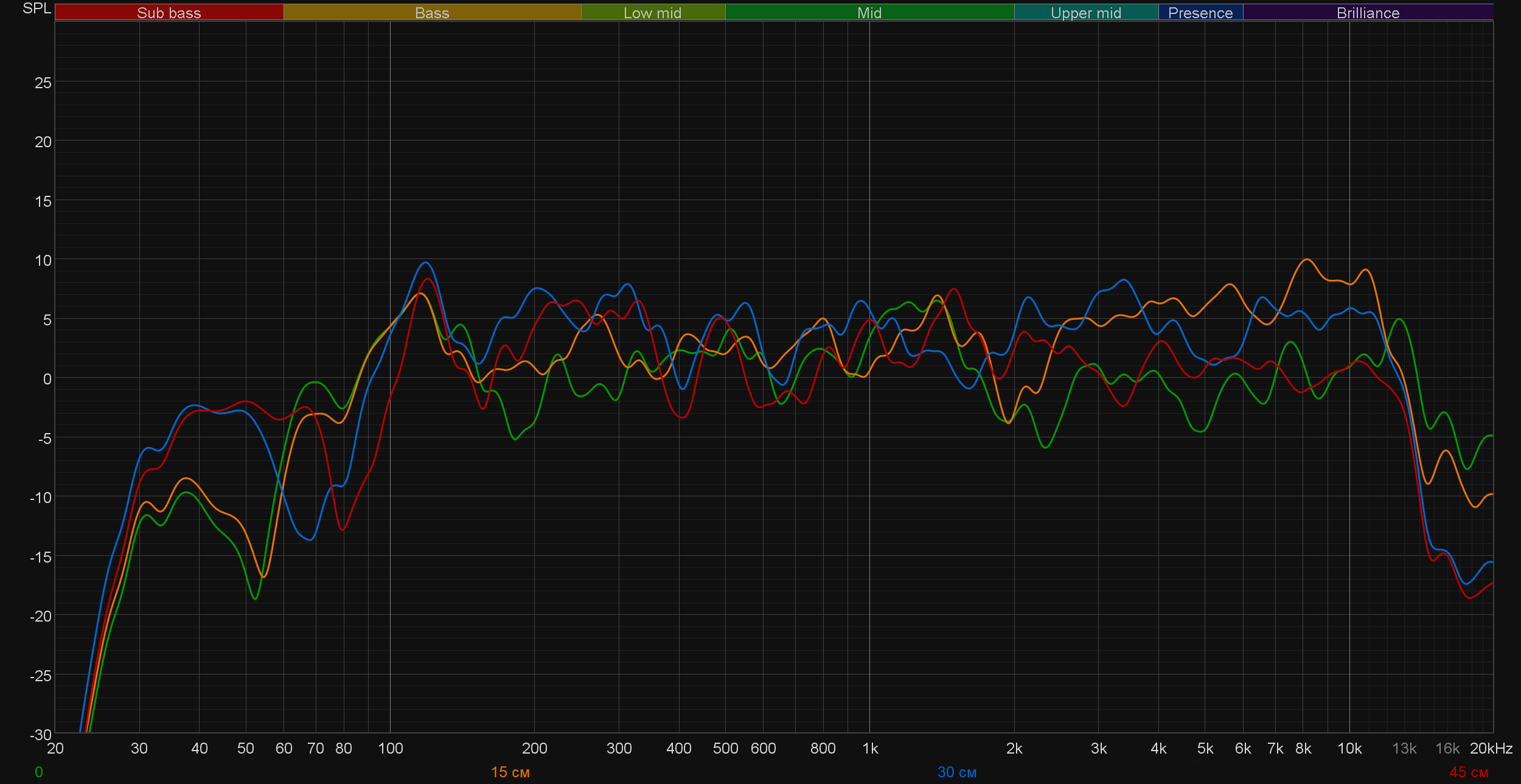
Task: Click the Mid frequency band header
Action: (869, 13)
